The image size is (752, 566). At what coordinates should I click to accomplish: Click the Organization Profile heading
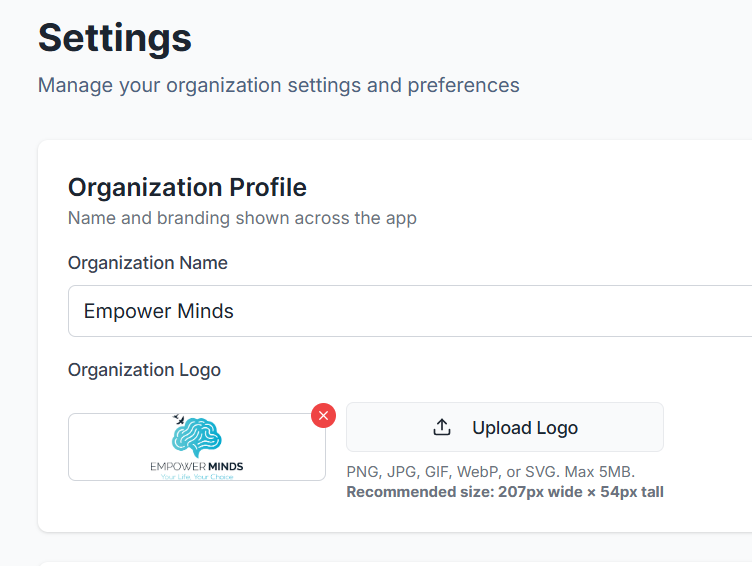click(187, 187)
